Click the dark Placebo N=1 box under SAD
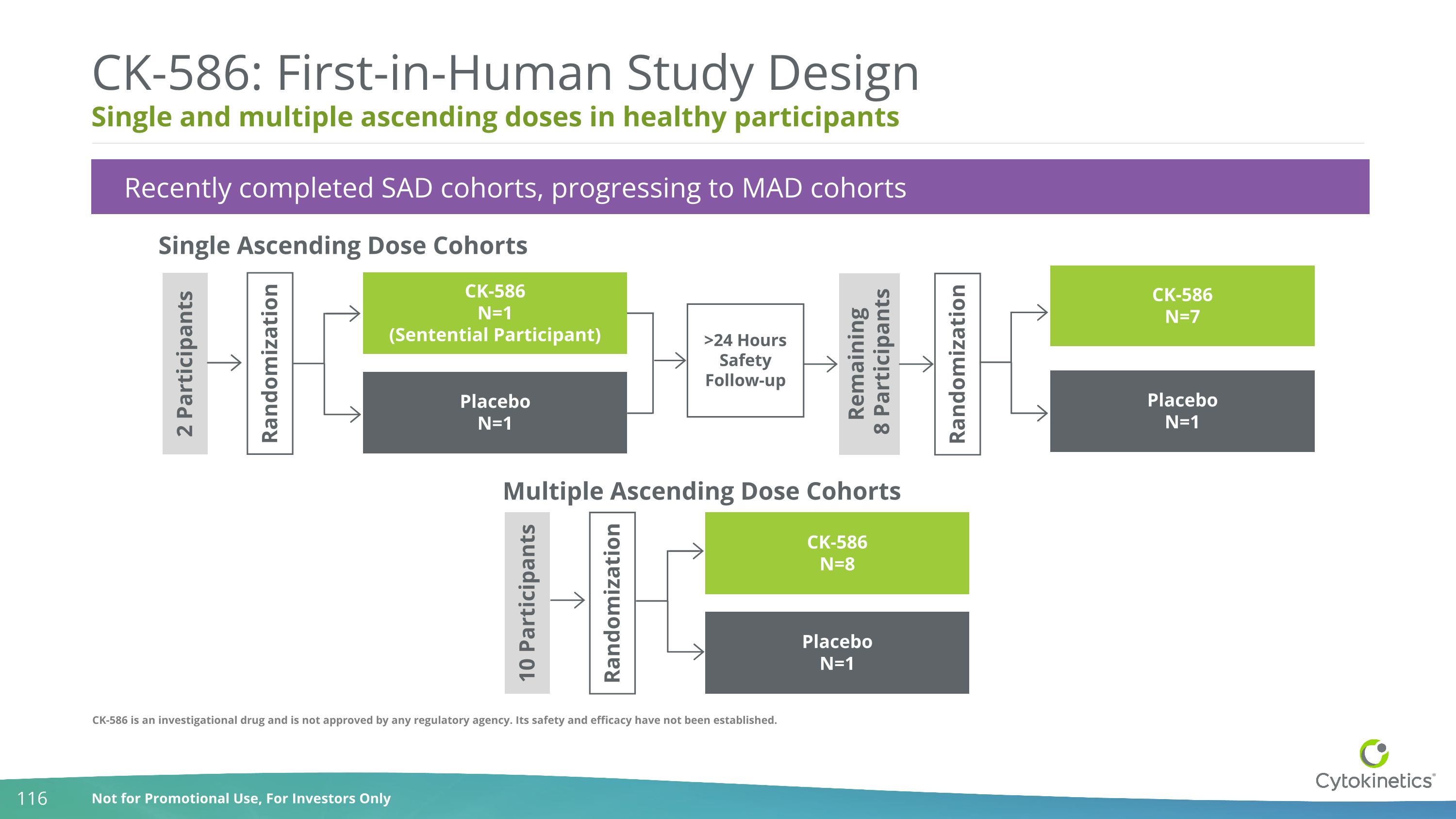Viewport: 1456px width, 819px height. (495, 413)
